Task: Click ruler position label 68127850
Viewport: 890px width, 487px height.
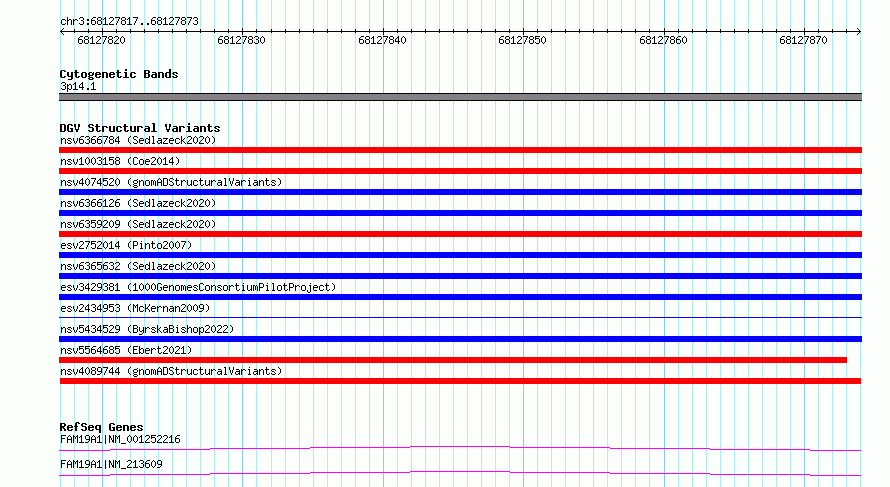Action: click(522, 40)
